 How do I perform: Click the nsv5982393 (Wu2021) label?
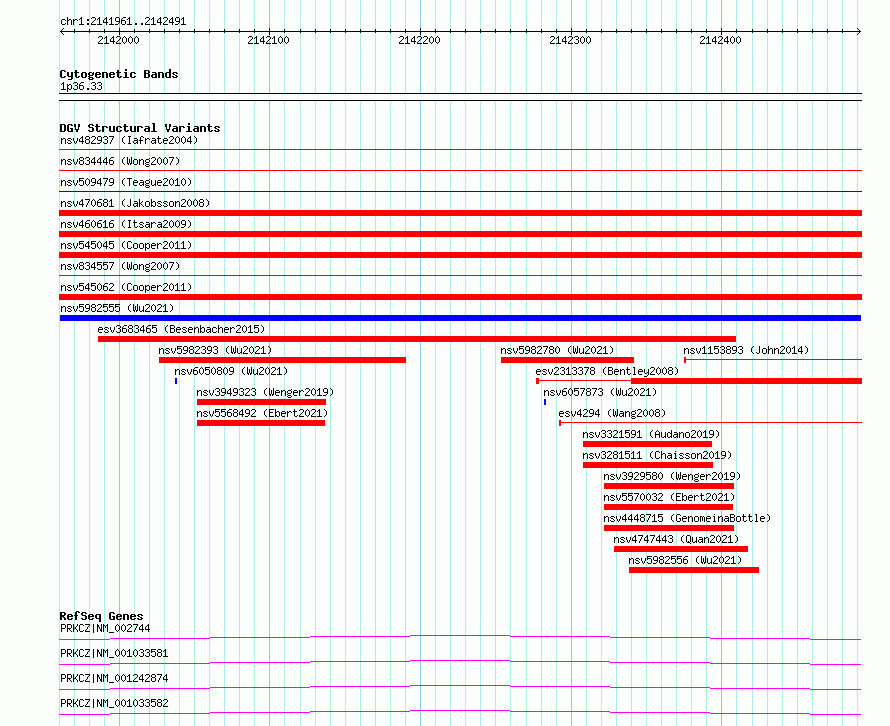pos(215,350)
